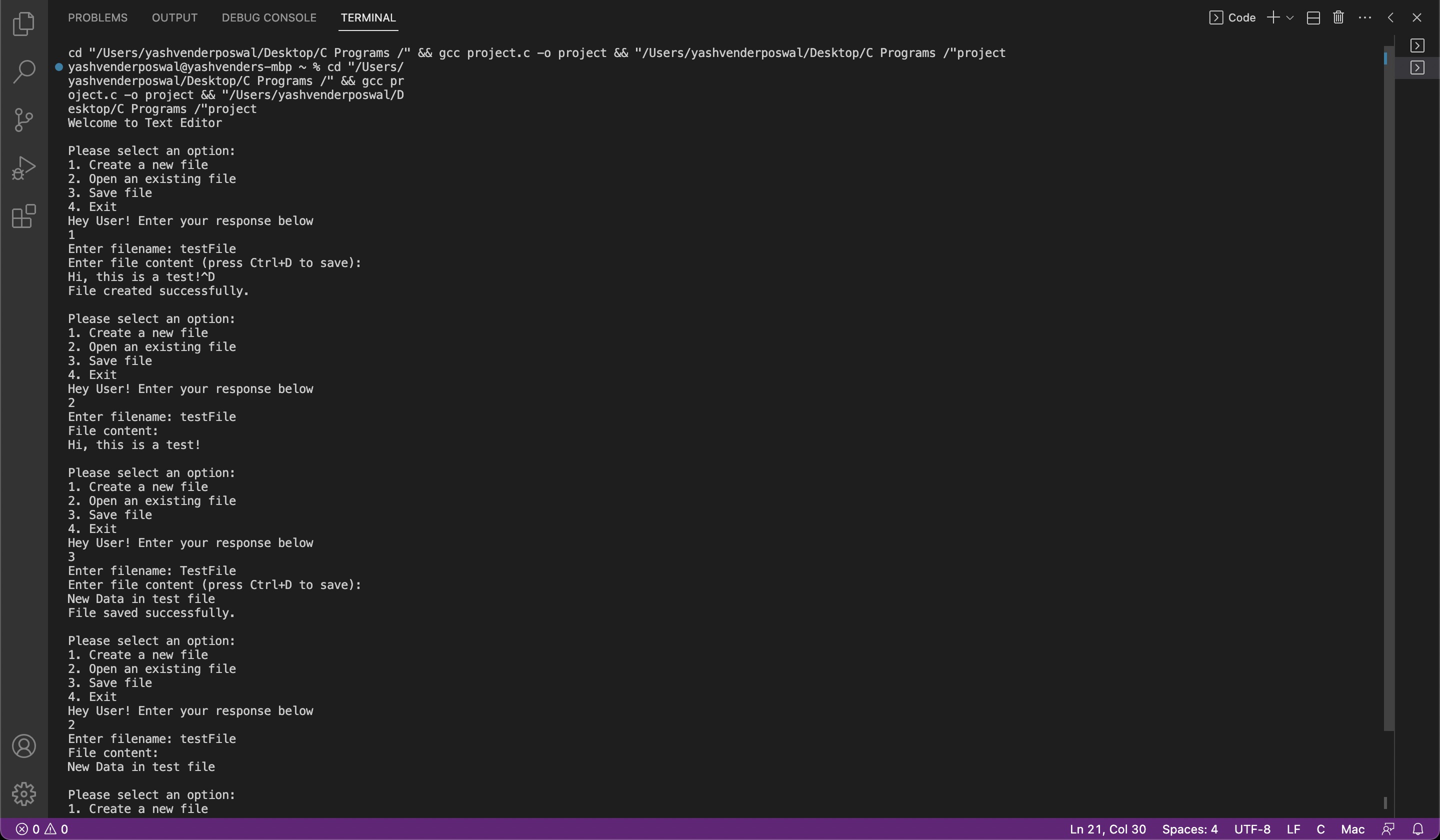Open the Run and Debug view
1440x840 pixels.
coord(23,168)
